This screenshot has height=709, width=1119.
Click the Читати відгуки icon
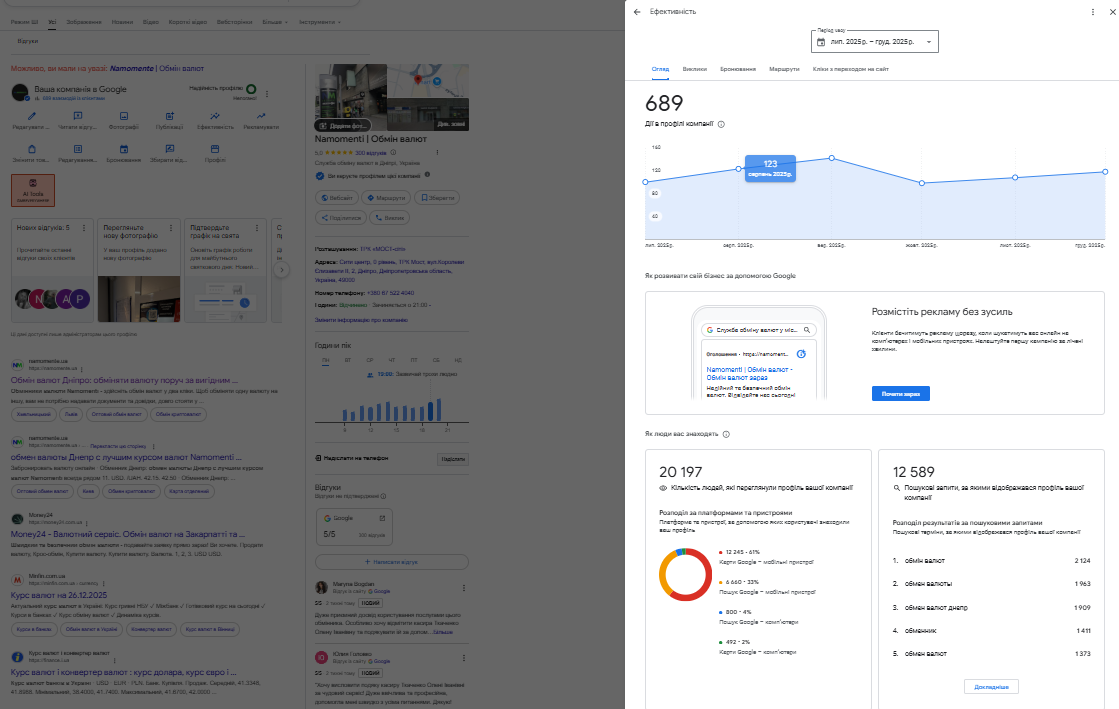click(x=77, y=117)
